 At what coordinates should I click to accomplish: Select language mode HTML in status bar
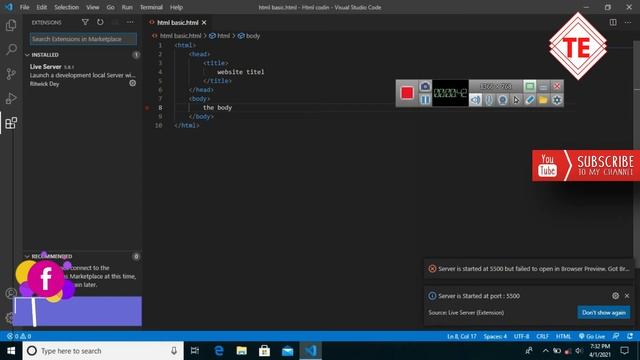pos(563,336)
